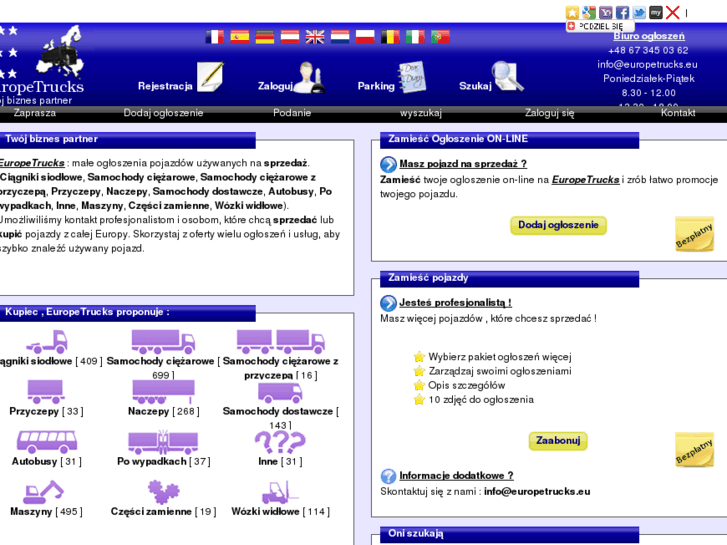
Task: Click Maszyny category label
Action: 31,512
